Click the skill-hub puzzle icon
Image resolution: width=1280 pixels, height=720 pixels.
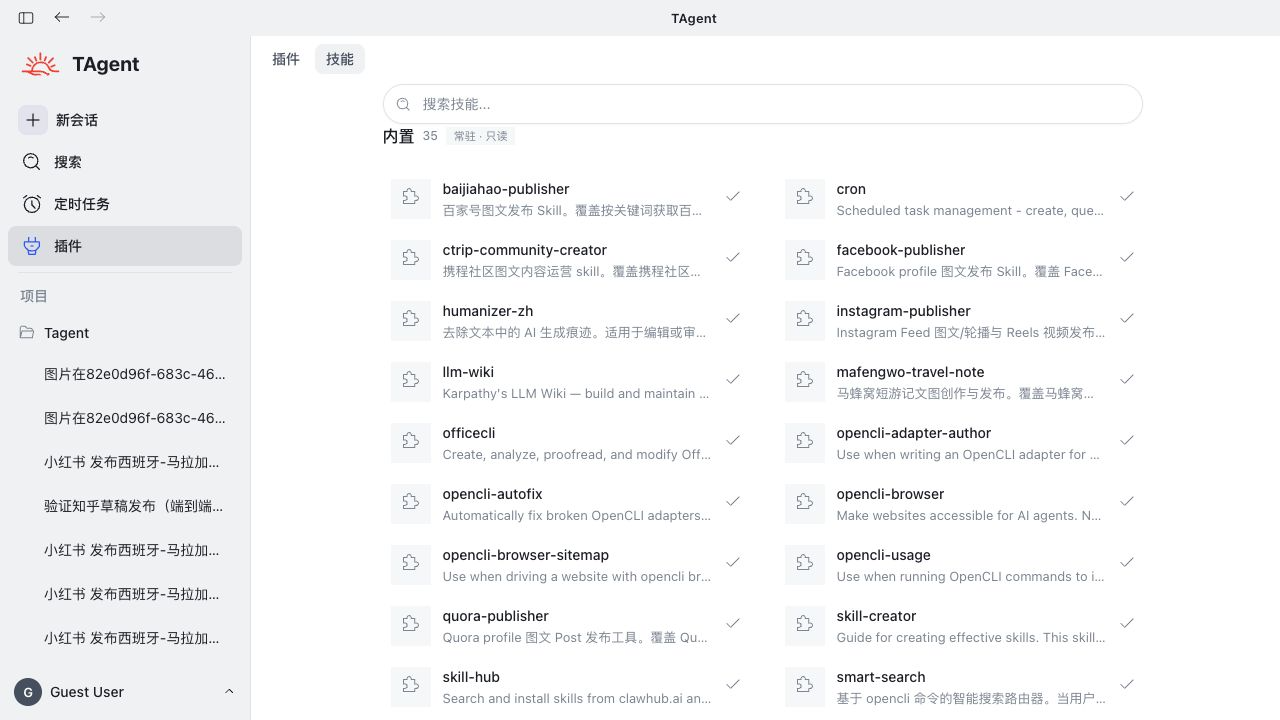pos(410,687)
